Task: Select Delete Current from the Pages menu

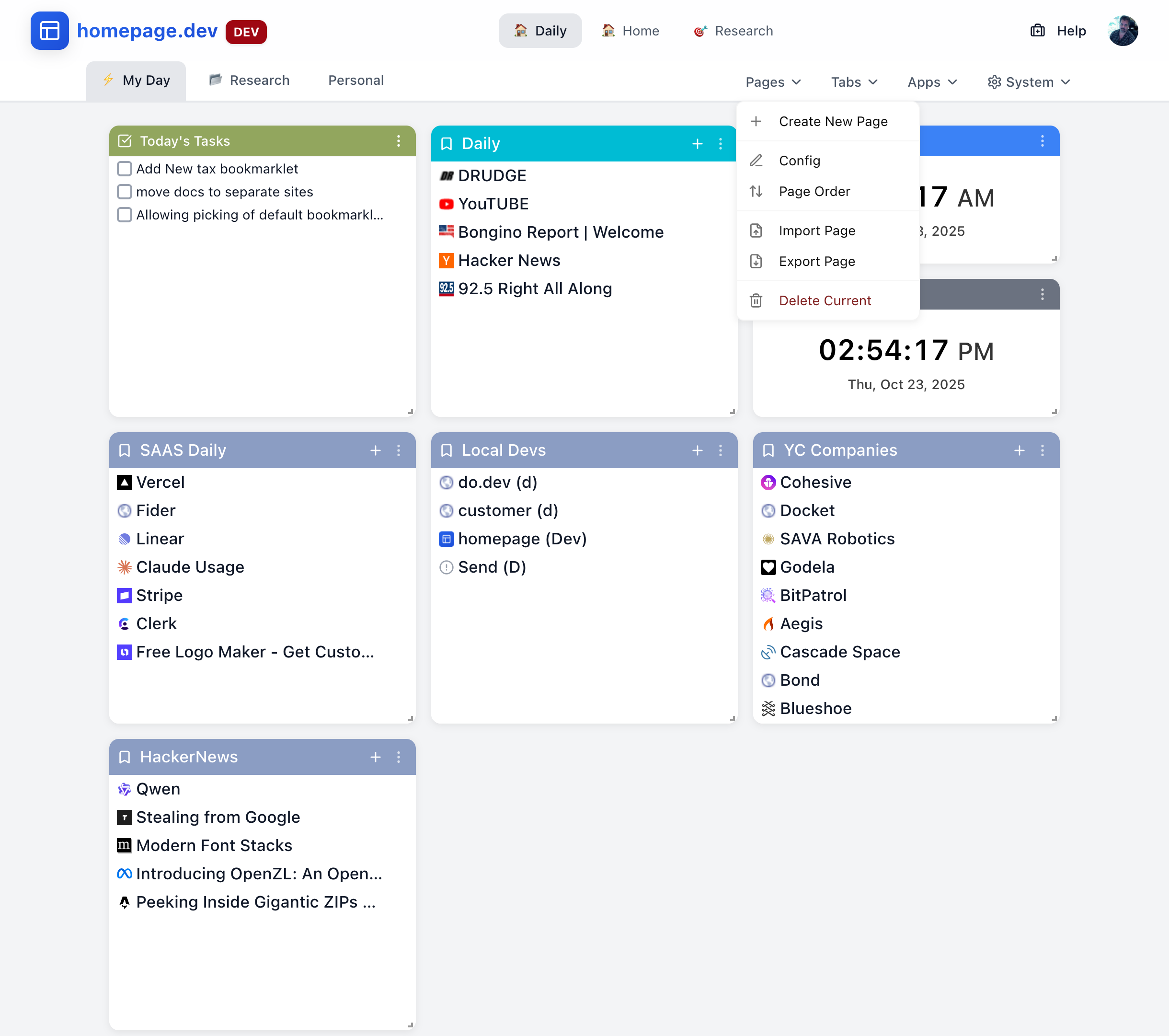Action: (825, 300)
